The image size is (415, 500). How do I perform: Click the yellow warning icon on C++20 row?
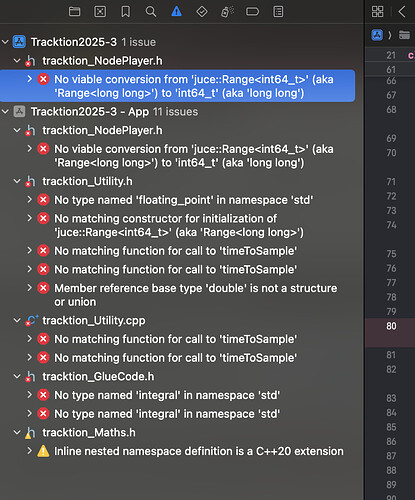pos(43,451)
